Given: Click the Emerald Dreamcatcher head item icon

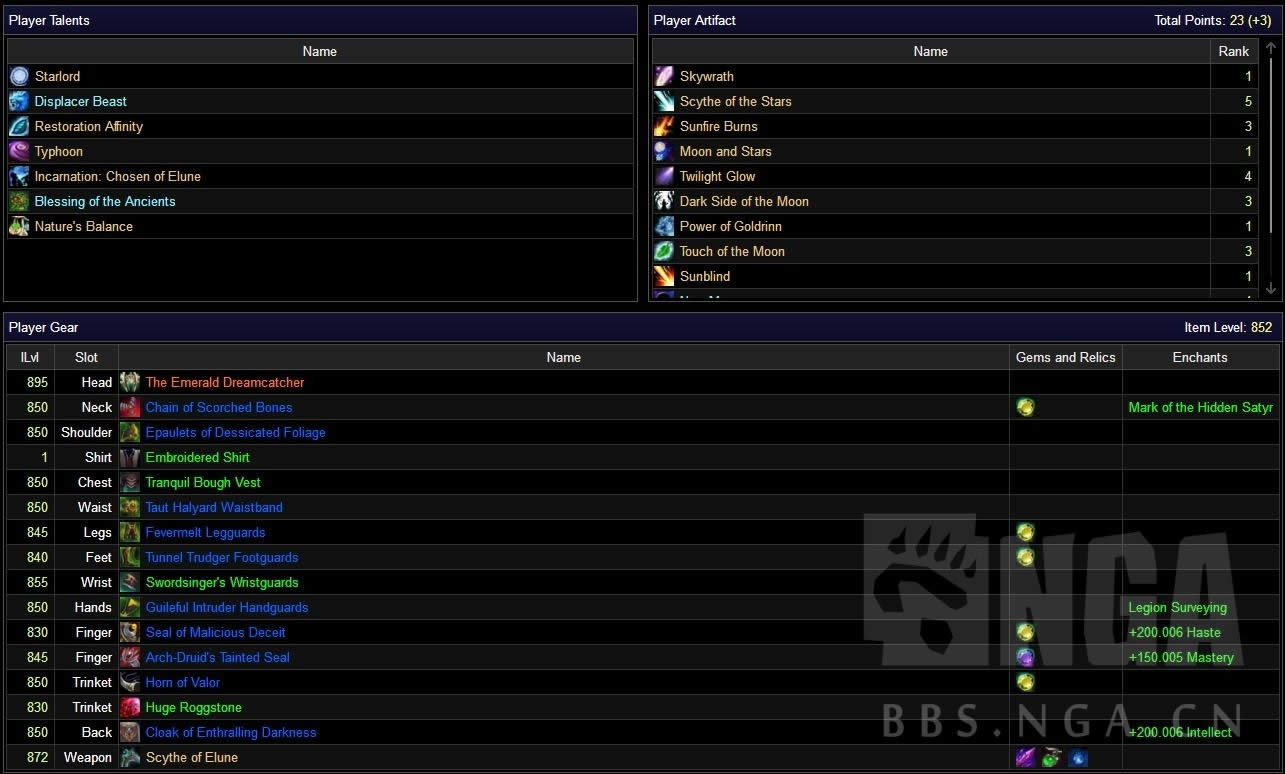Looking at the screenshot, I should (130, 382).
